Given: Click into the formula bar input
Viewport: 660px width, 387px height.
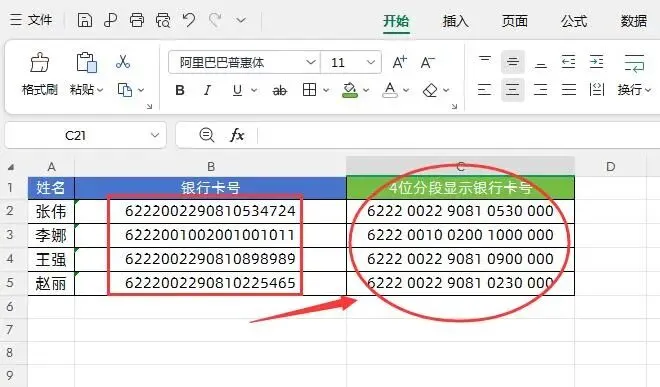Looking at the screenshot, I should click(x=459, y=136).
